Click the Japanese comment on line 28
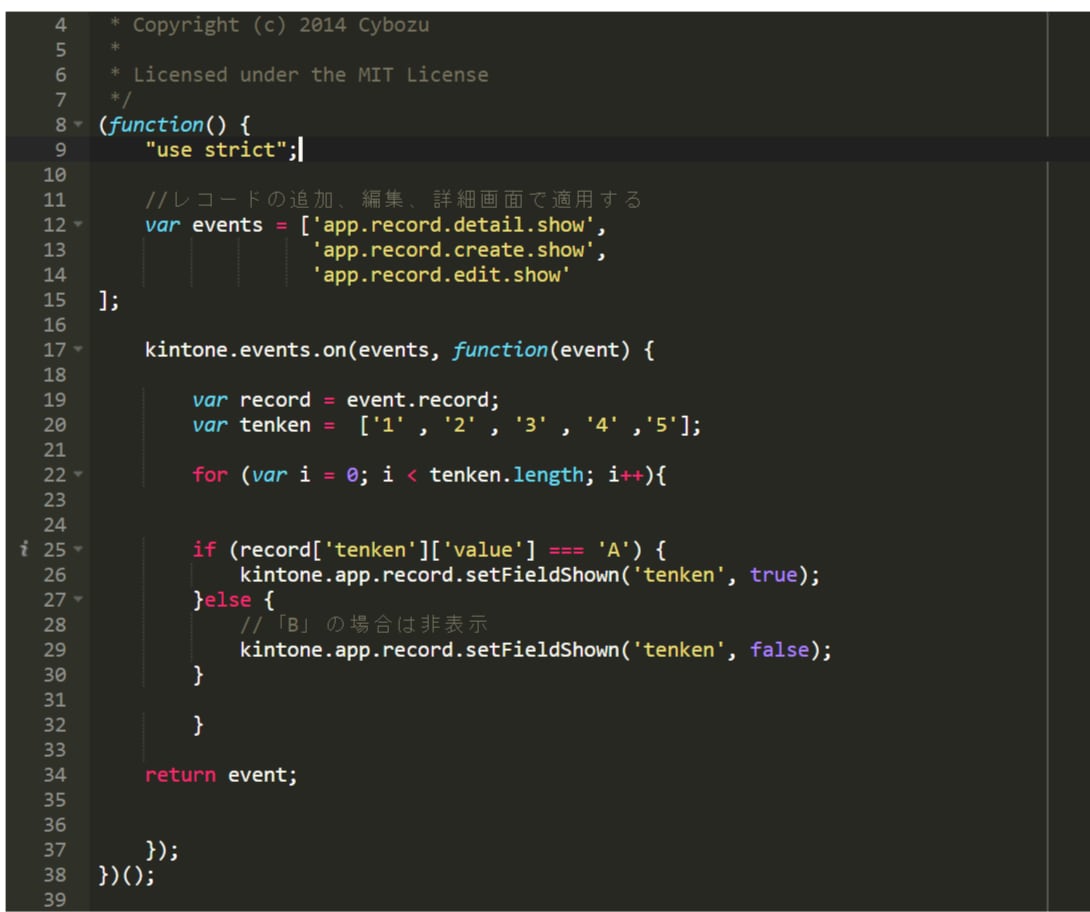 click(x=364, y=625)
